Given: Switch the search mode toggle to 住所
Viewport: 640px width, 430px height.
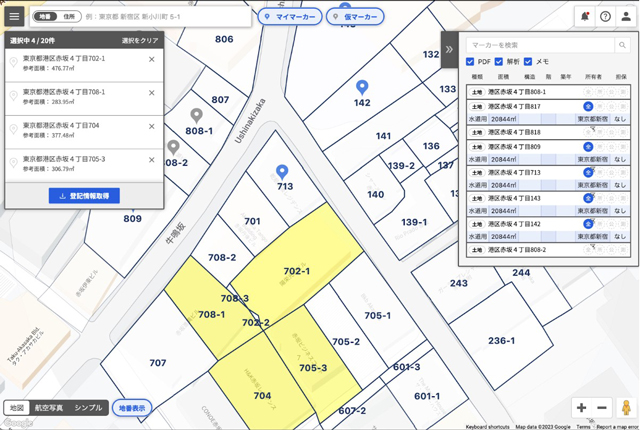Looking at the screenshot, I should pyautogui.click(x=69, y=17).
